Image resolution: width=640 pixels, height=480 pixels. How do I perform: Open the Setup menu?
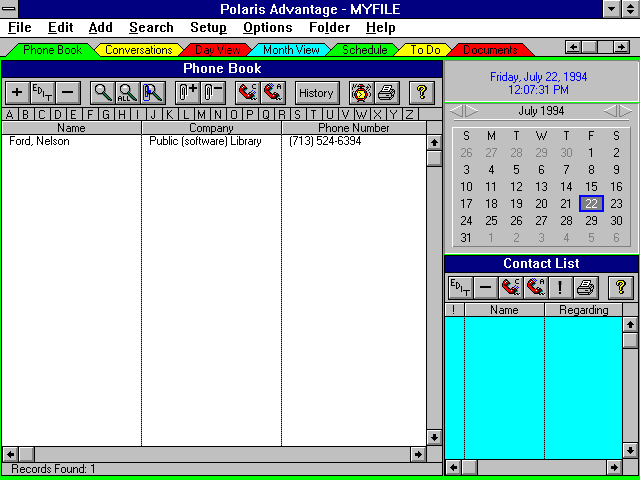point(208,28)
